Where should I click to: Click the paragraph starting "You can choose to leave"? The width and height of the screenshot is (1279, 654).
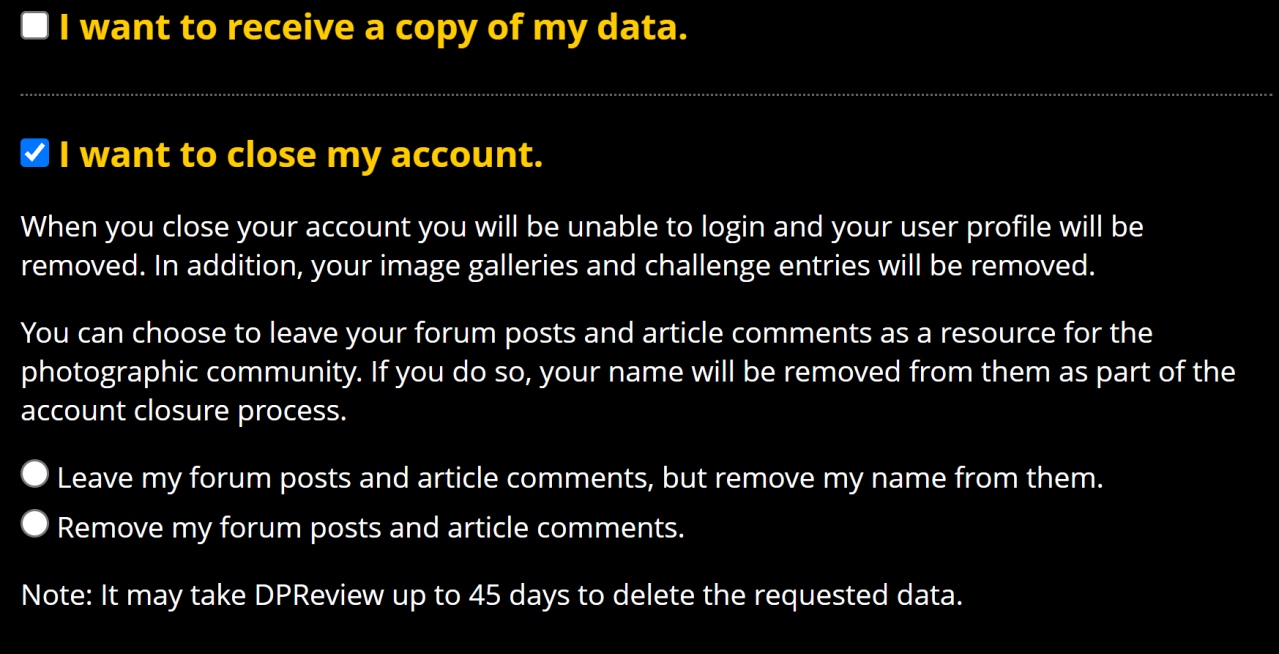click(x=620, y=371)
